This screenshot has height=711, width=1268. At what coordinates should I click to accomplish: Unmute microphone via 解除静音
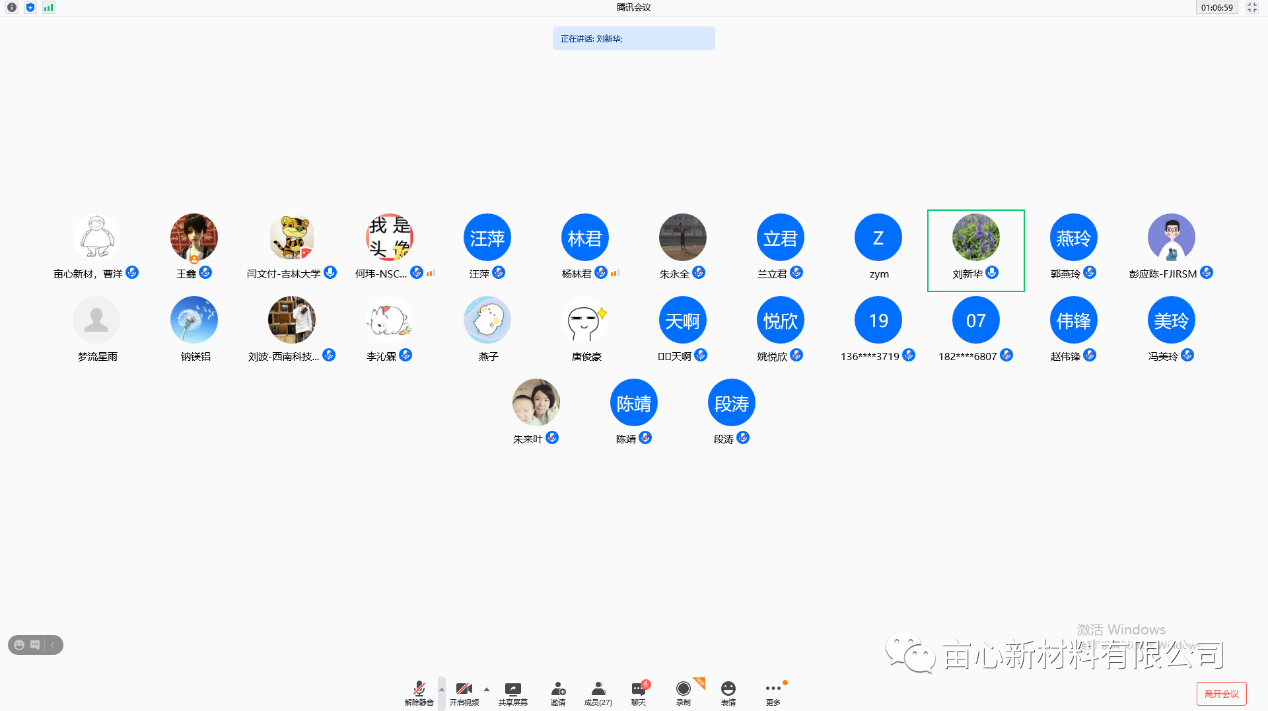[x=419, y=693]
